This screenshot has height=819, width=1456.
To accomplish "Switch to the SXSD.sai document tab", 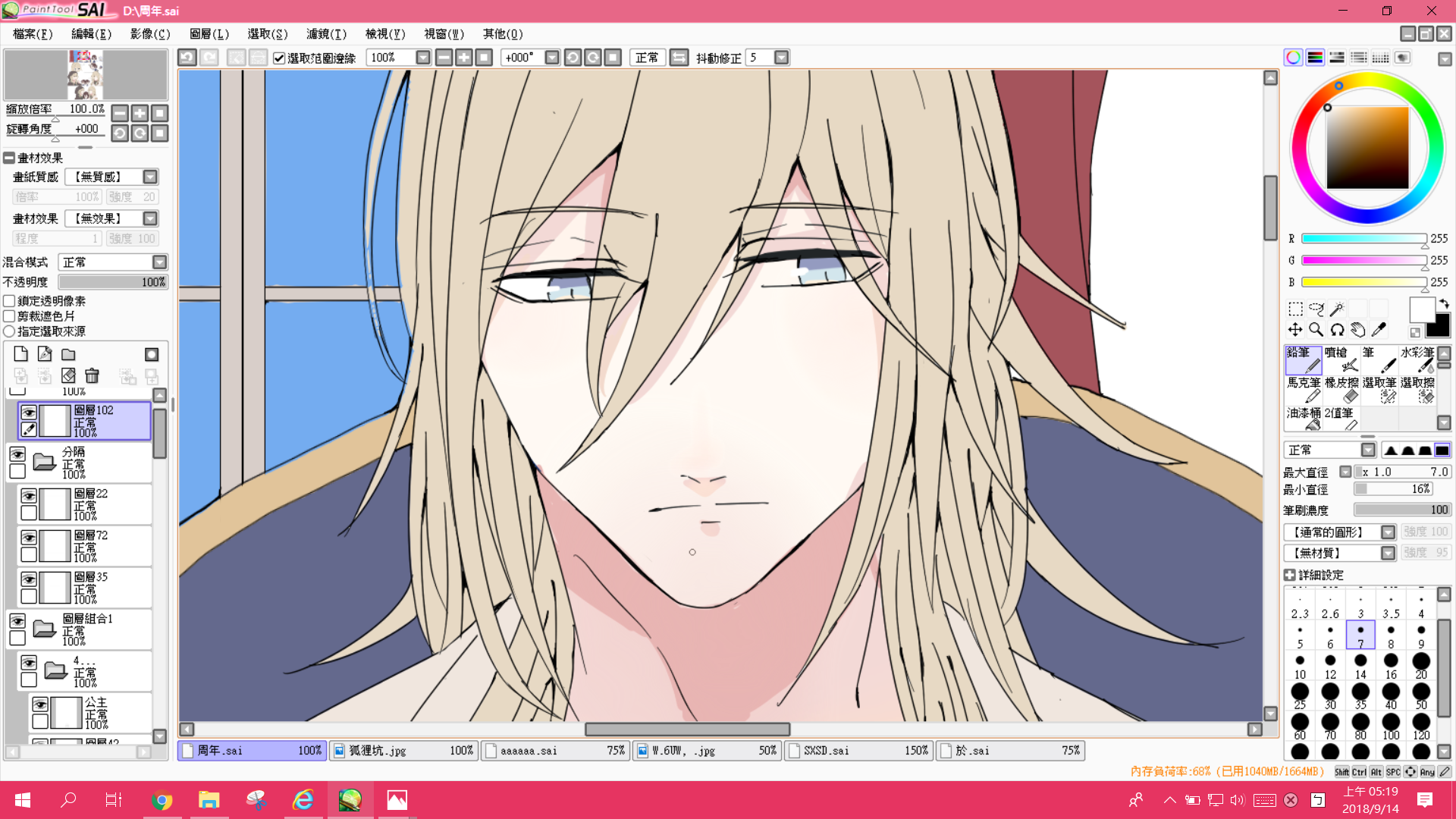I will [x=858, y=751].
